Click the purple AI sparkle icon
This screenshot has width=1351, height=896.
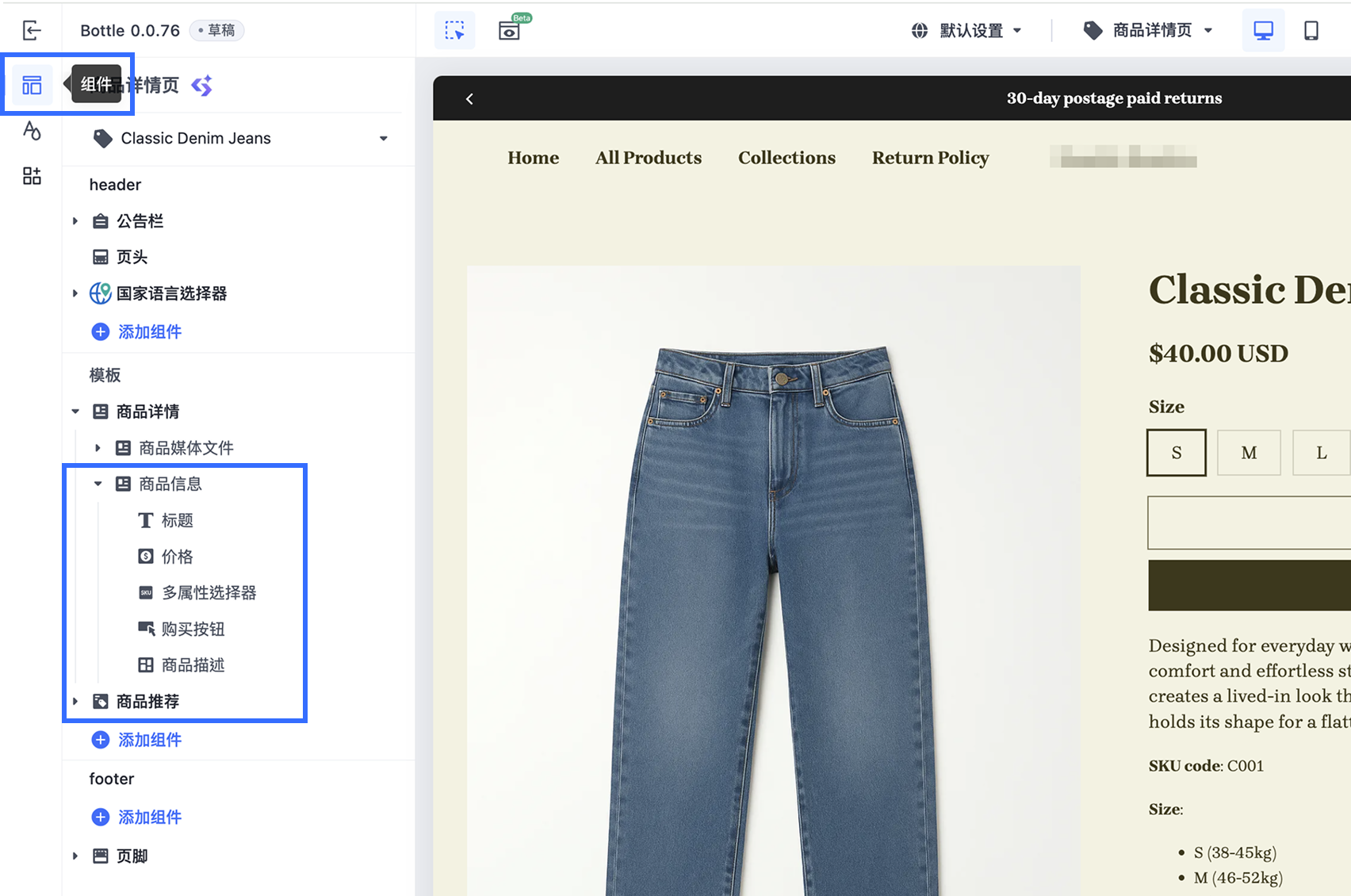pos(202,85)
